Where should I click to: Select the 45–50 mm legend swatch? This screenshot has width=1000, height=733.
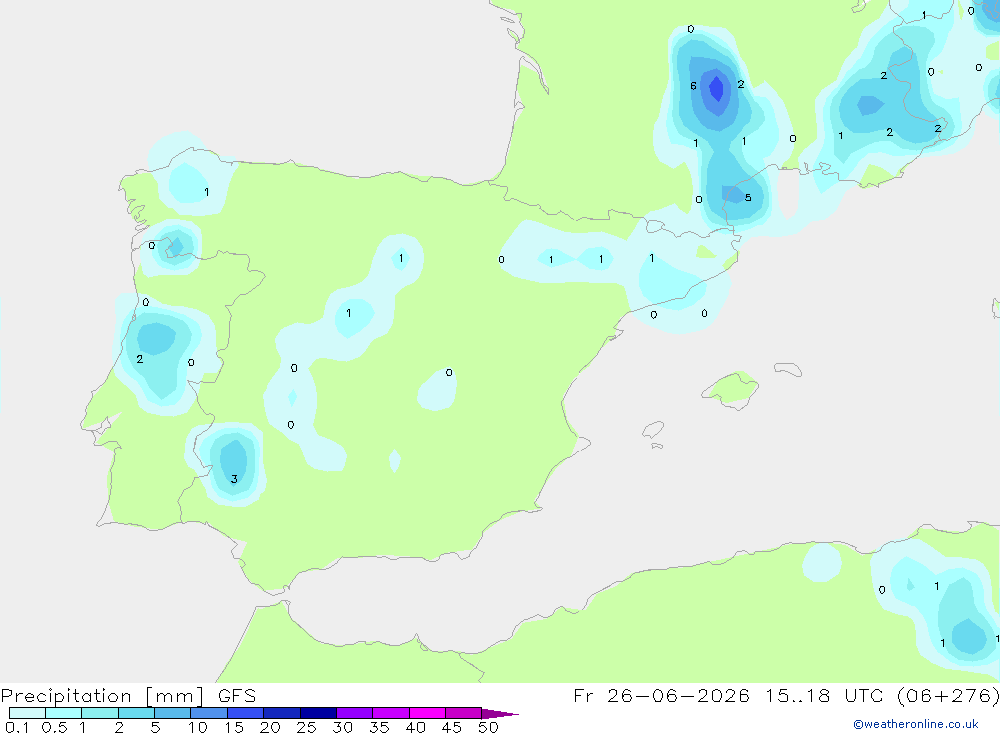click(463, 713)
